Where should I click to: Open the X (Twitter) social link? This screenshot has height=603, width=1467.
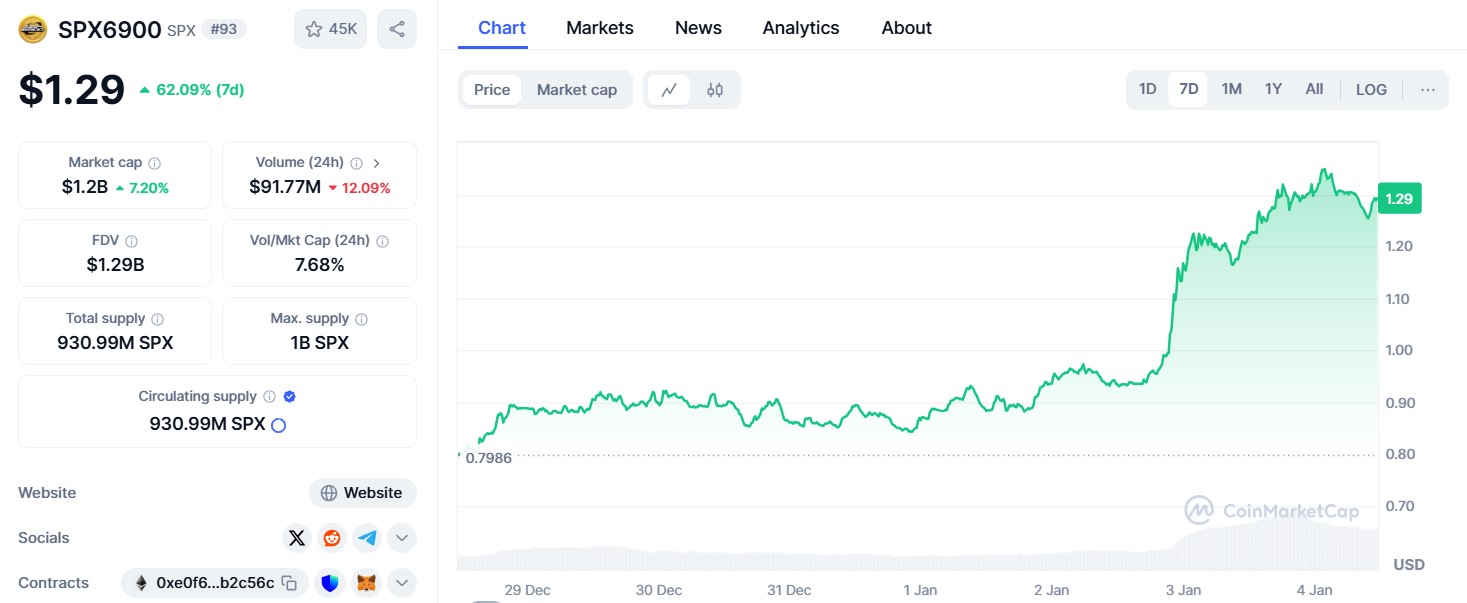pos(297,538)
